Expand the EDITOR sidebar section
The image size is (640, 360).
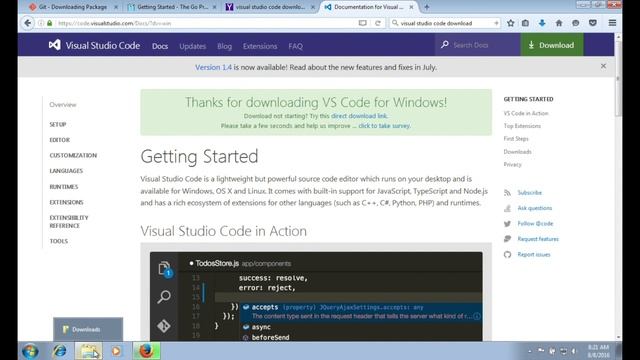(60, 140)
